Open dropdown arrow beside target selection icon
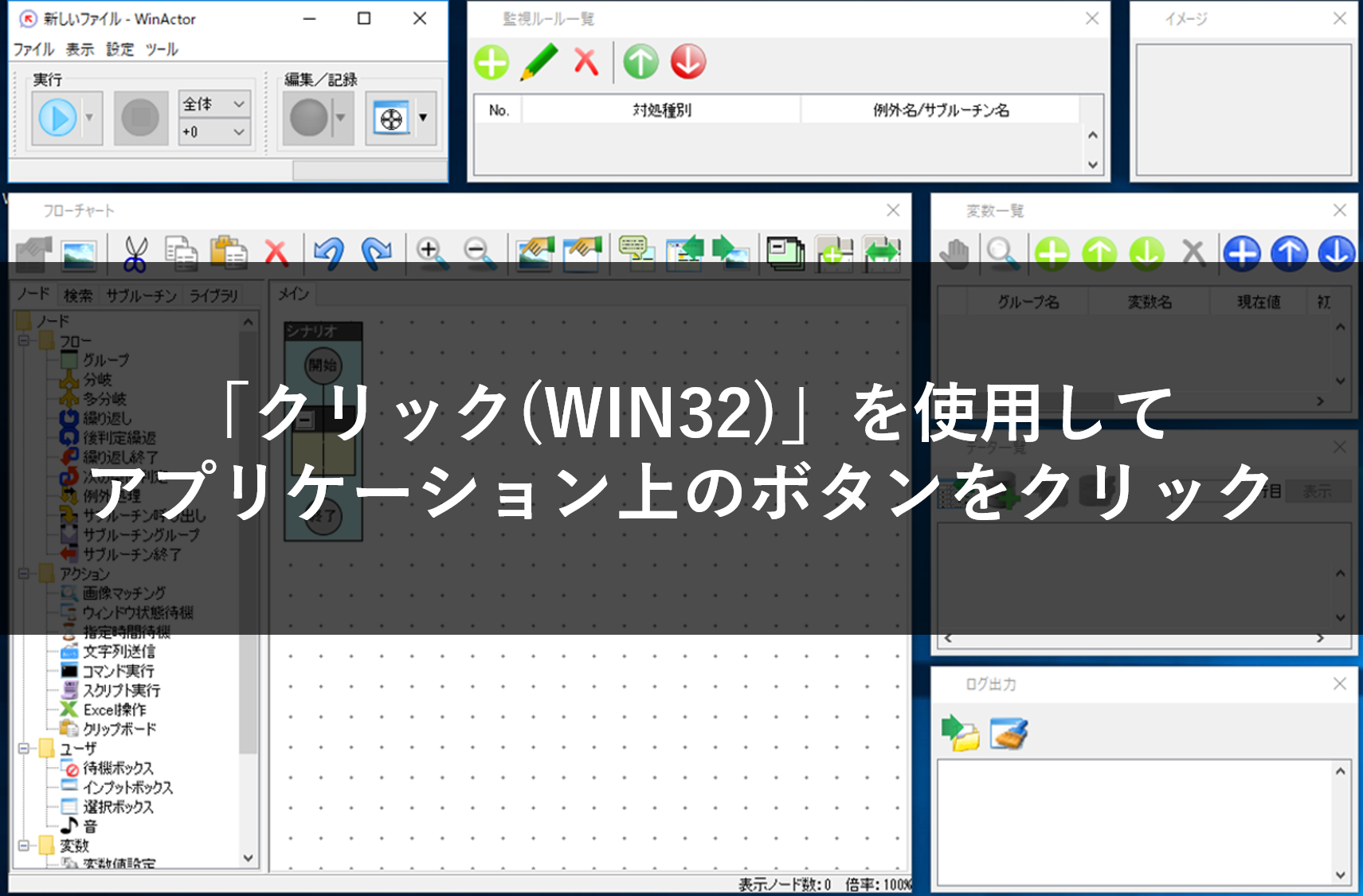This screenshot has height=896, width=1363. (x=424, y=118)
